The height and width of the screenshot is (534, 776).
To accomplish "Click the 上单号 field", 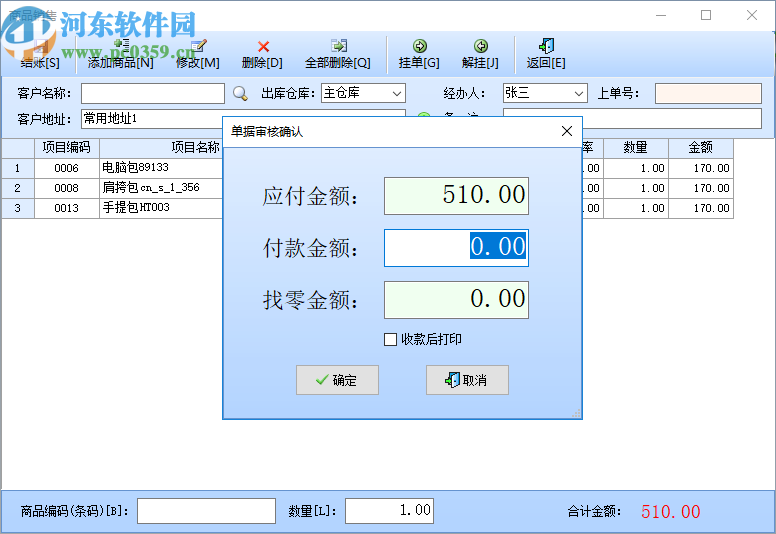I will coord(708,93).
